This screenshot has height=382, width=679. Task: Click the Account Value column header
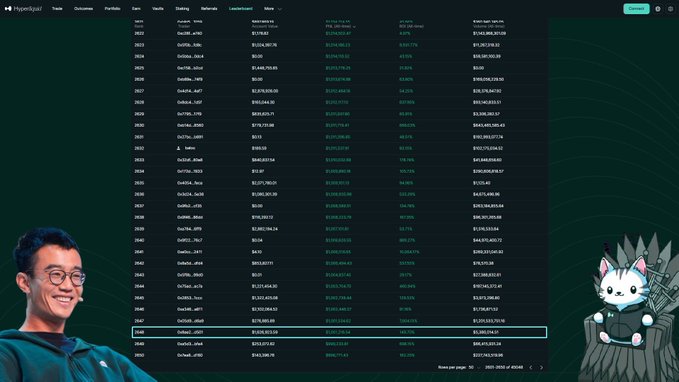click(x=265, y=26)
